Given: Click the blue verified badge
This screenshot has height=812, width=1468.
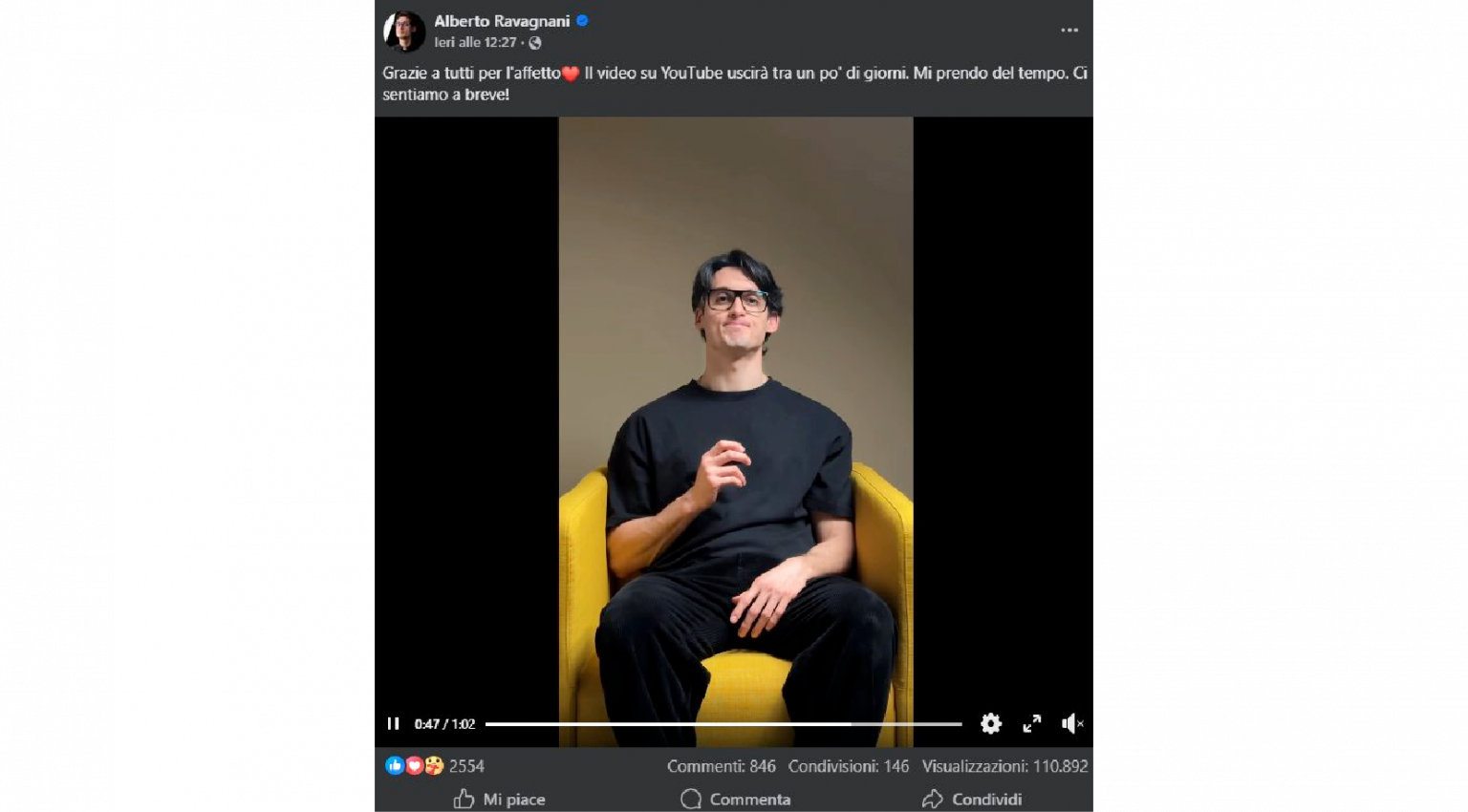Looking at the screenshot, I should pos(582,20).
